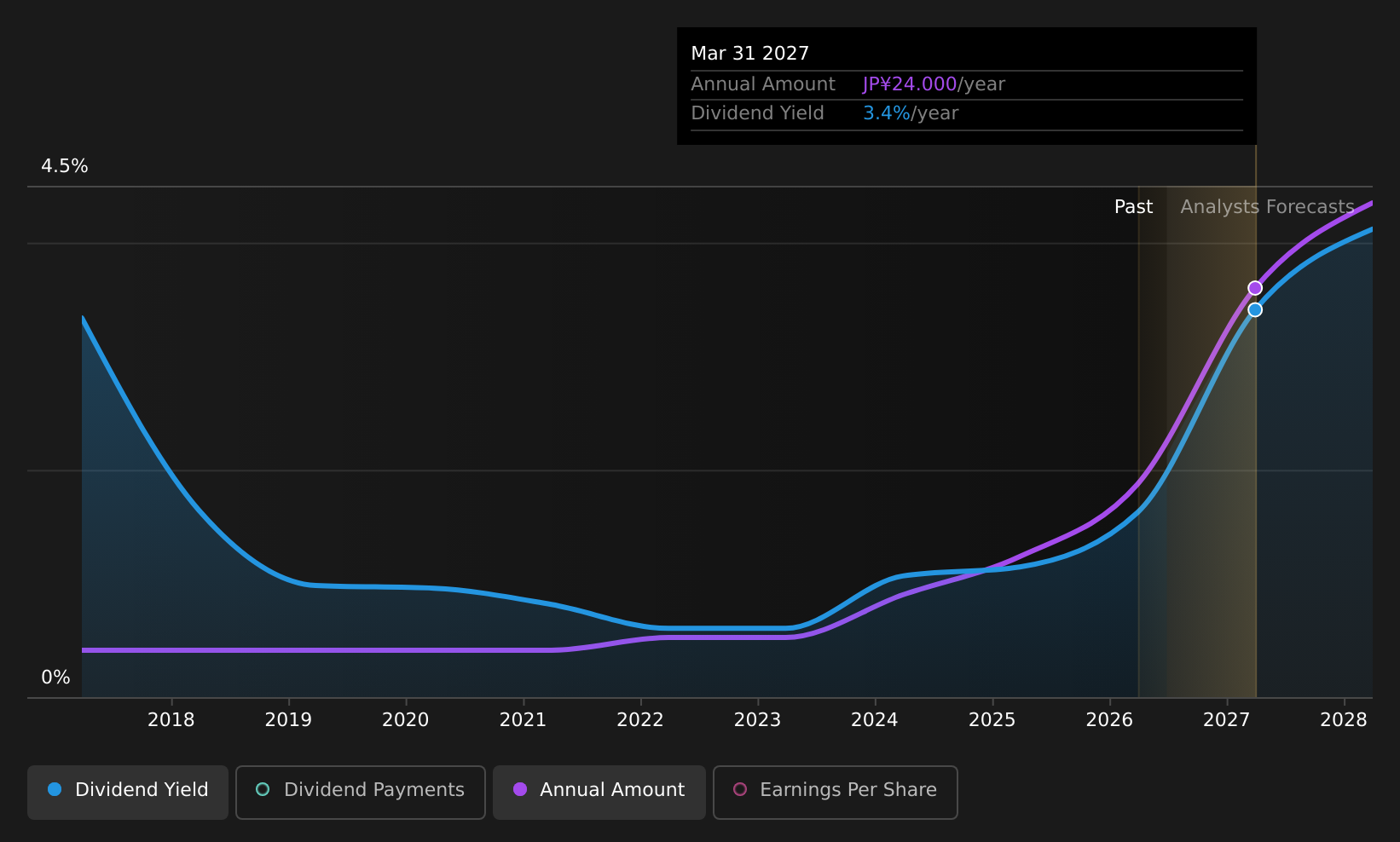Viewport: 1400px width, 842px height.
Task: Click the 2018 x-axis label
Action: 171,720
